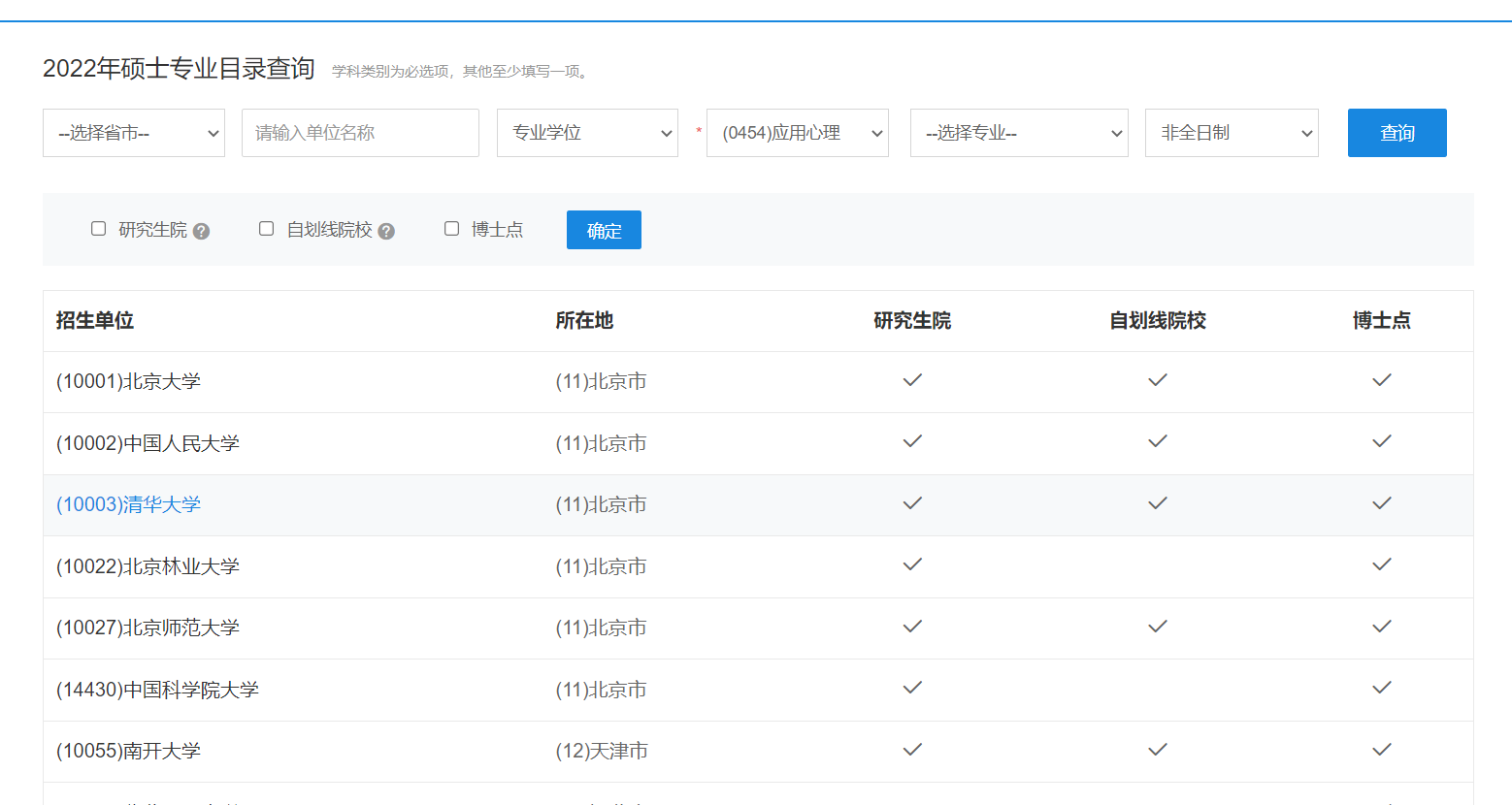Click the 自划线院校 checkmark for 清华大学
The width and height of the screenshot is (1512, 805).
tap(1158, 503)
